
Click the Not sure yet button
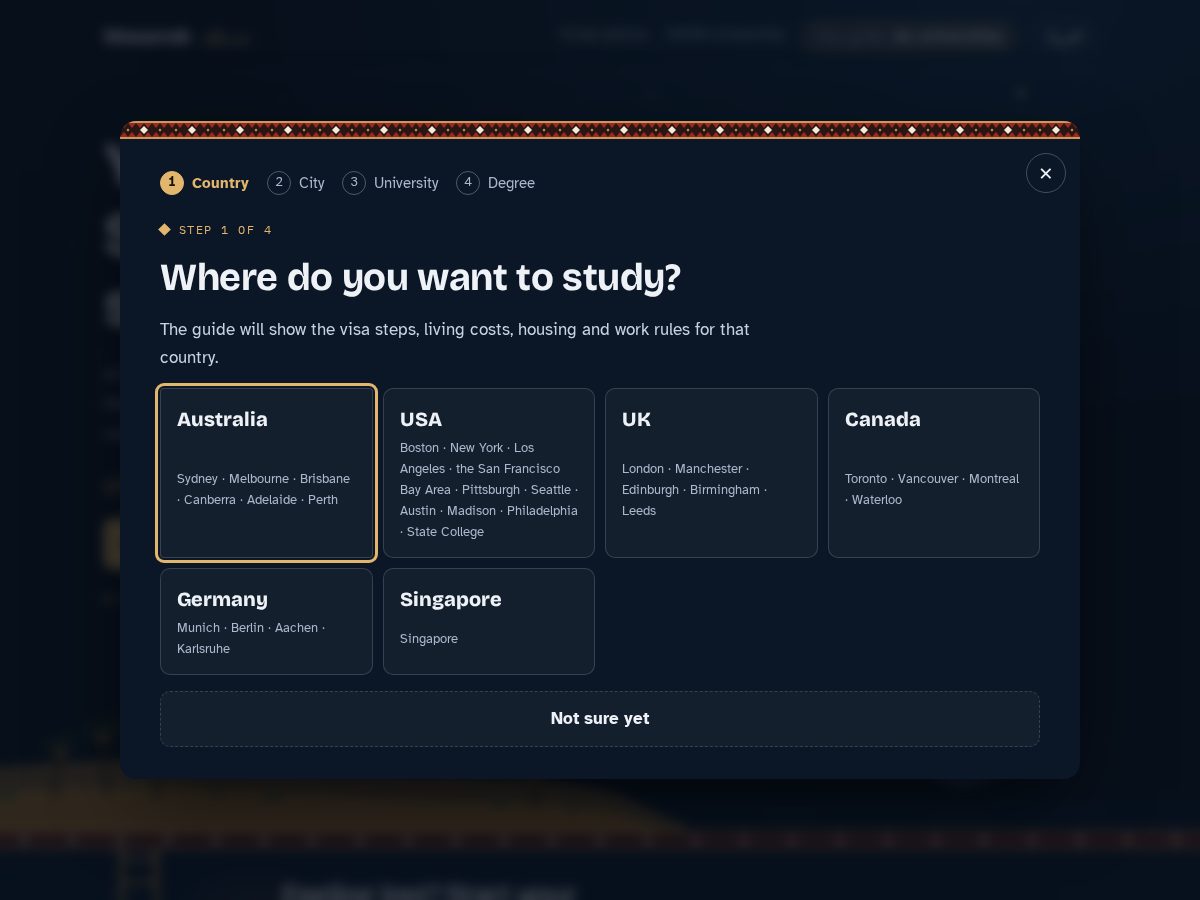[x=600, y=719]
